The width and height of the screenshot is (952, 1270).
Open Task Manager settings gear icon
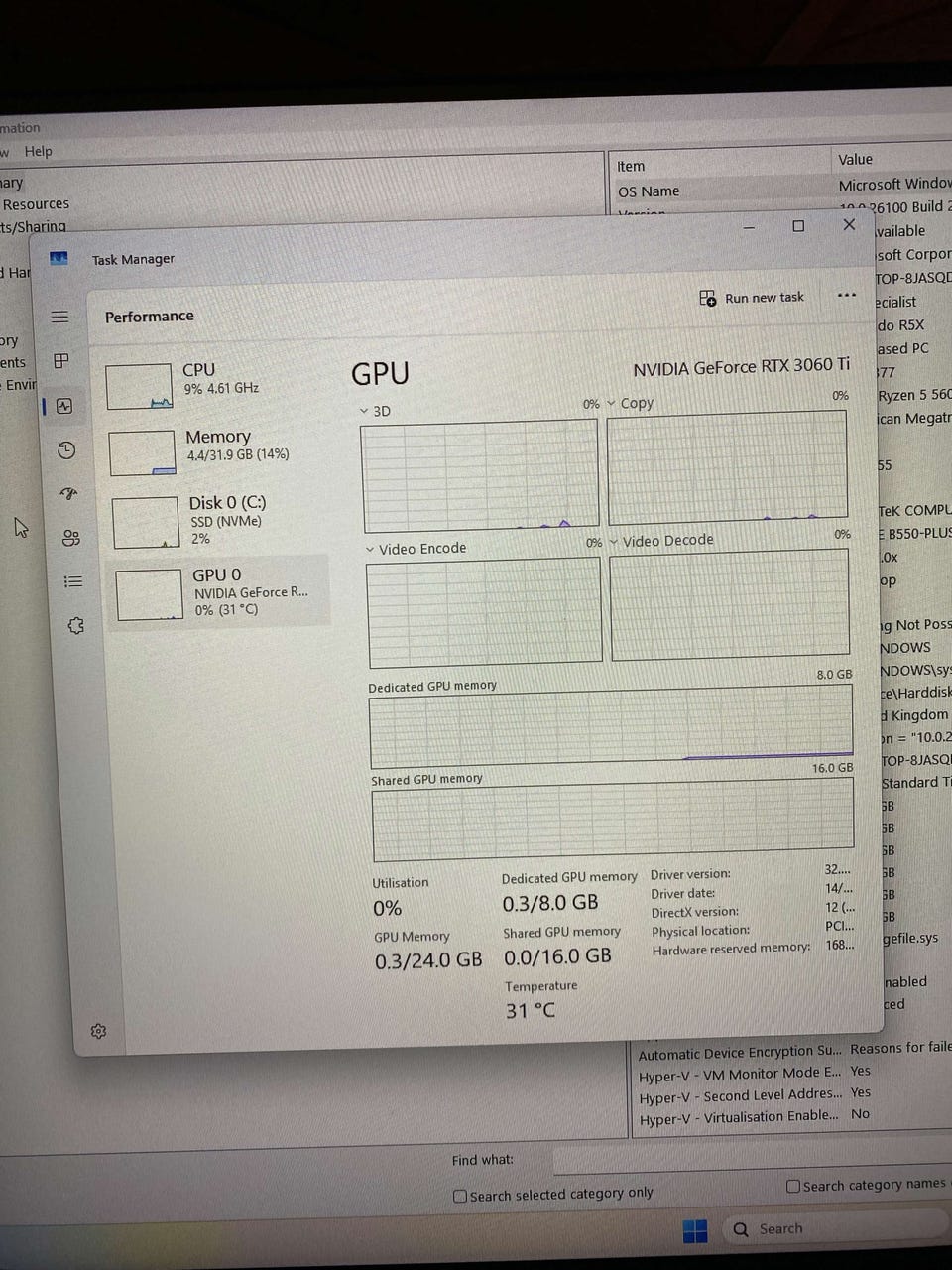pyautogui.click(x=98, y=1032)
